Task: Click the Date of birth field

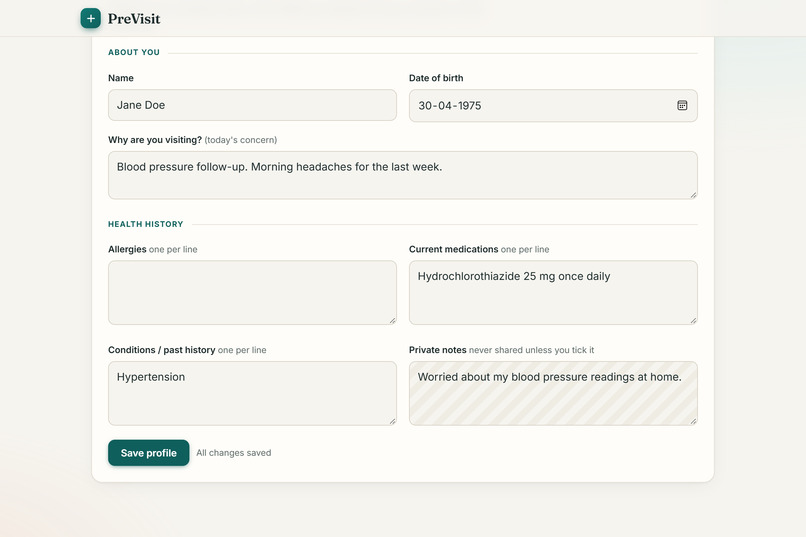Action: (x=553, y=105)
